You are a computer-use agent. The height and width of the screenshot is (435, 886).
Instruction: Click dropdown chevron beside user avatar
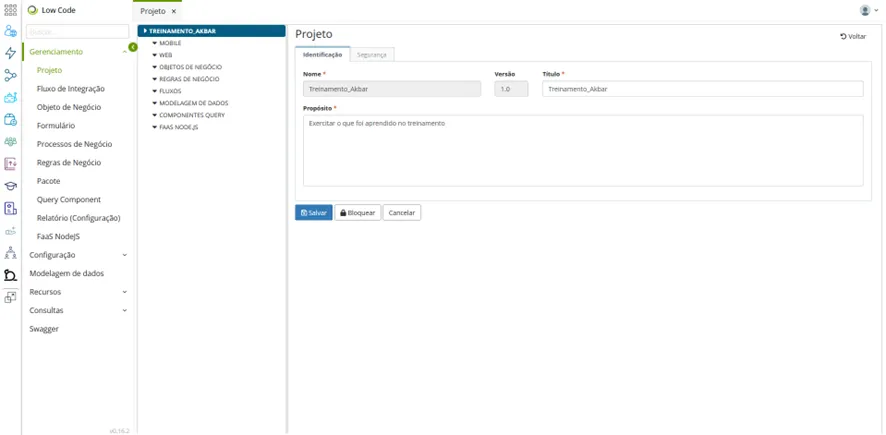click(876, 10)
